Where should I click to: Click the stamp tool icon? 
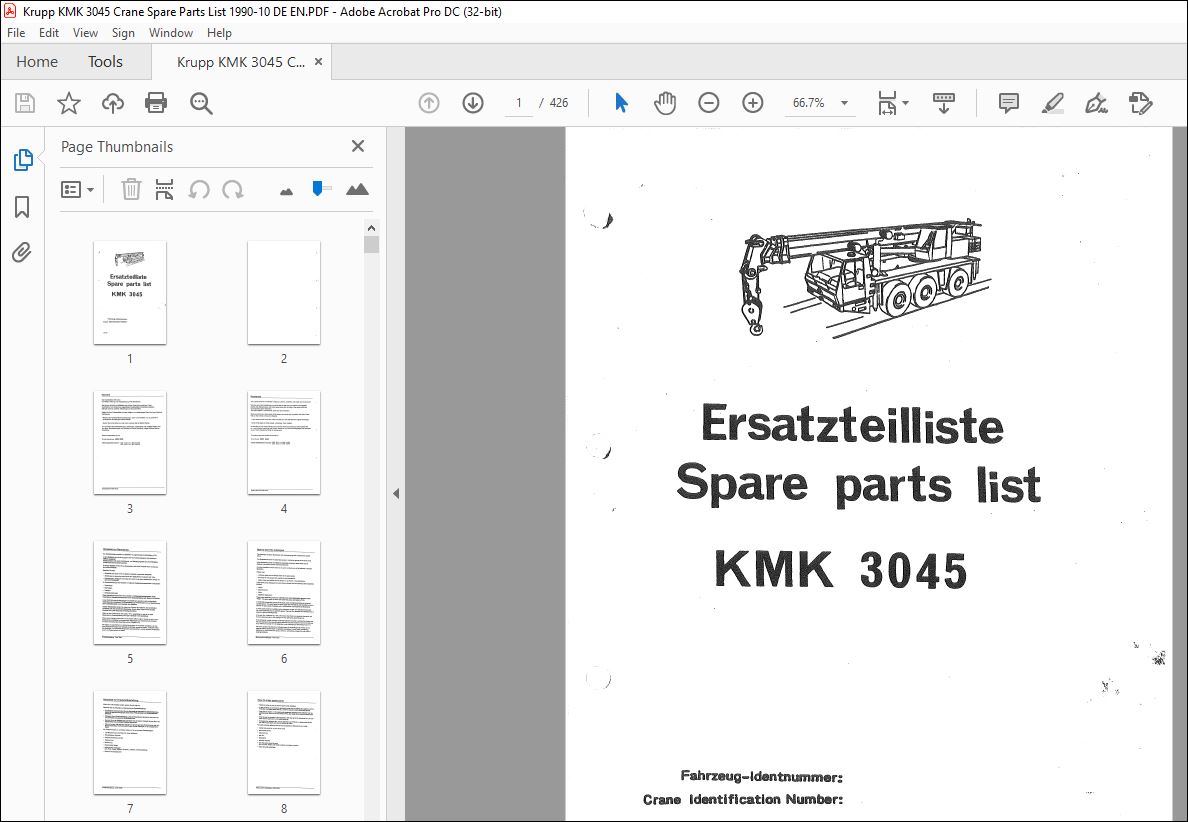tap(1140, 103)
